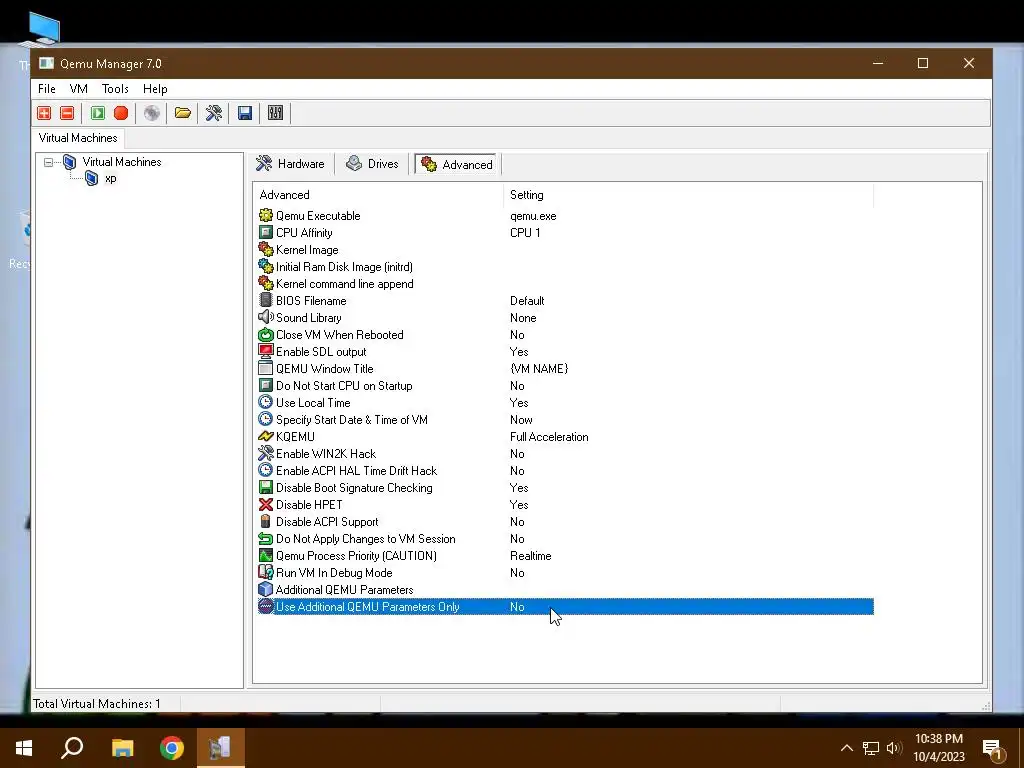Click the Now start date setting value
The image size is (1024, 768).
[x=520, y=420]
